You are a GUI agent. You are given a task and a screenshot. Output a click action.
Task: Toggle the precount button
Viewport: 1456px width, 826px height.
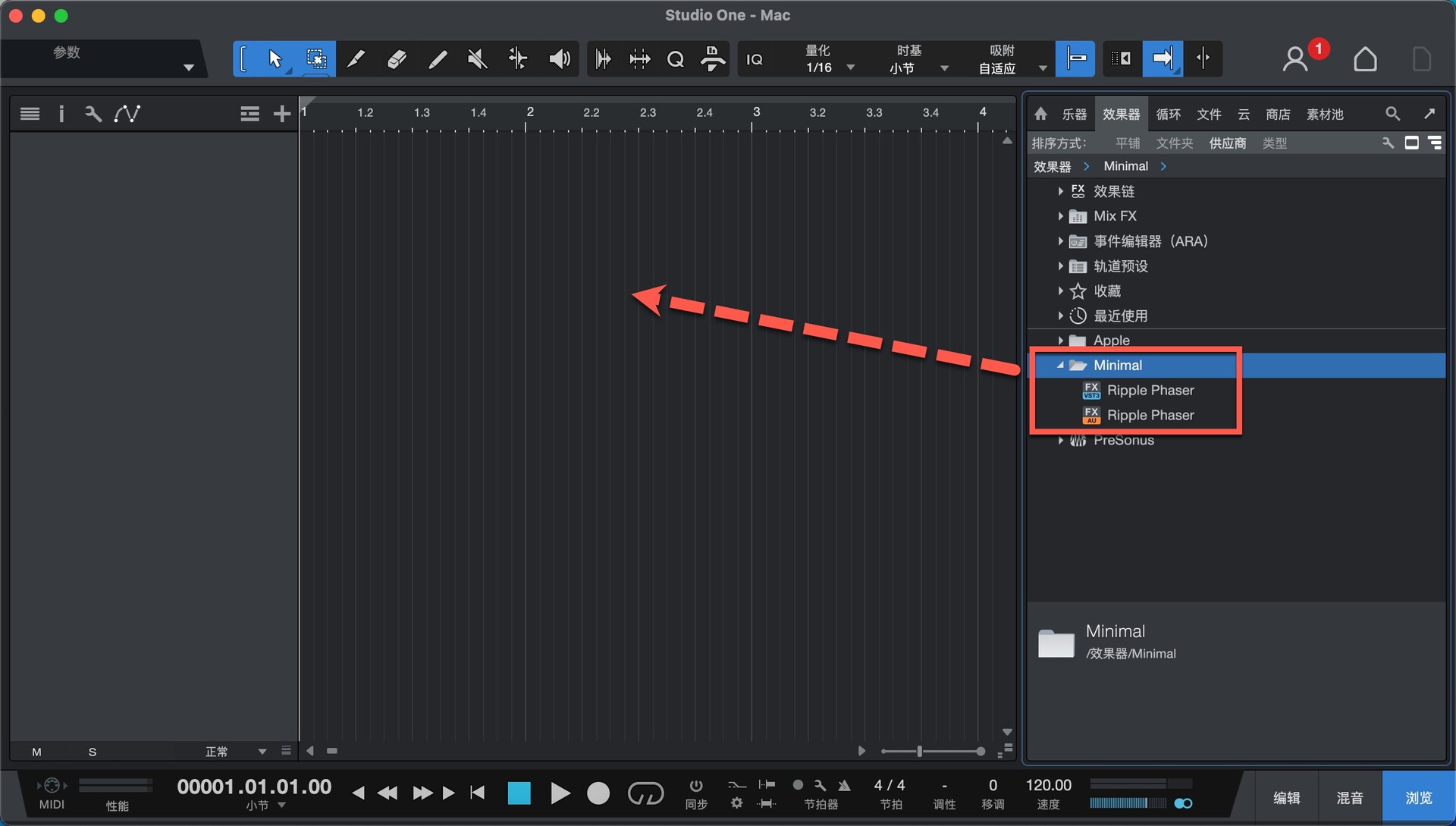pyautogui.click(x=798, y=786)
